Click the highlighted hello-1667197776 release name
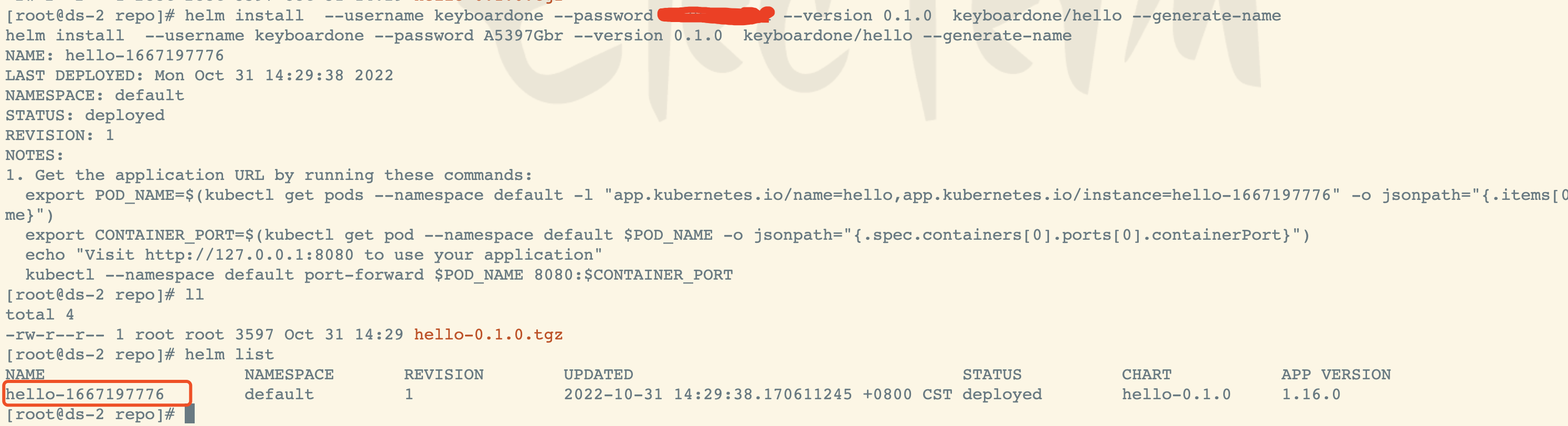Image resolution: width=1568 pixels, height=426 pixels. pyautogui.click(x=85, y=395)
